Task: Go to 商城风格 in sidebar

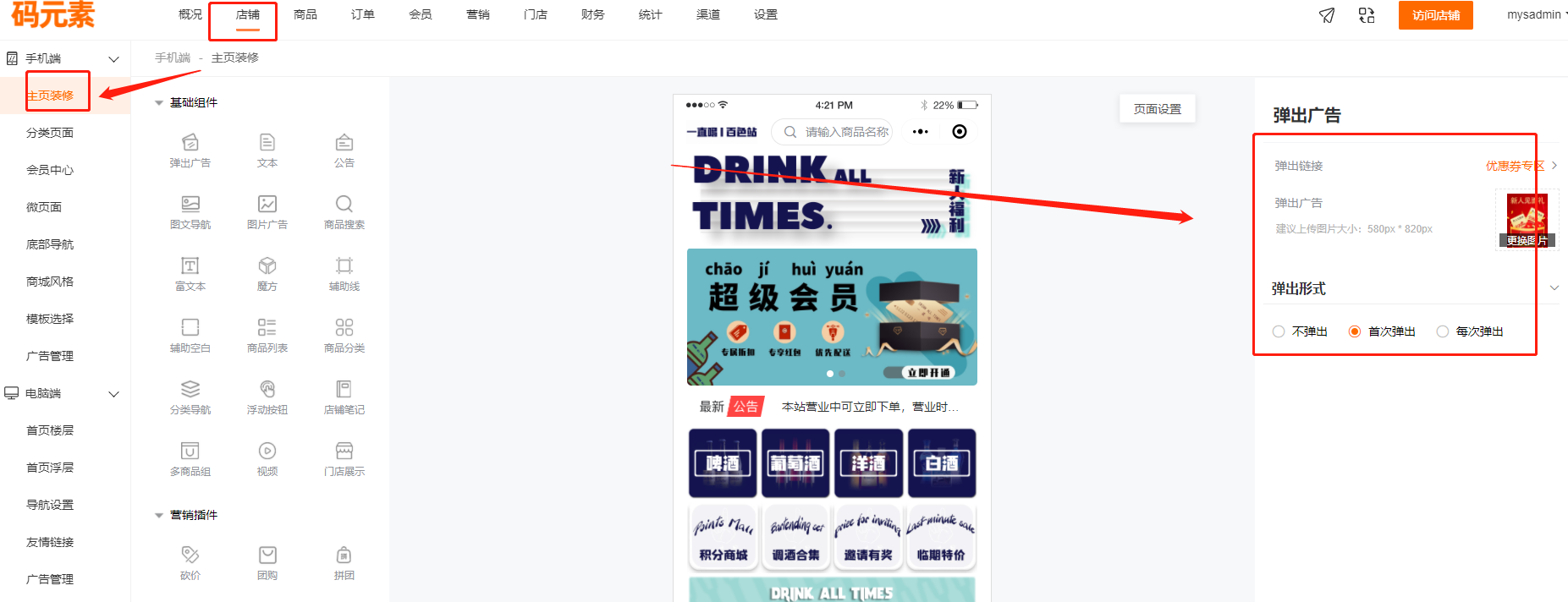Action: (x=50, y=282)
